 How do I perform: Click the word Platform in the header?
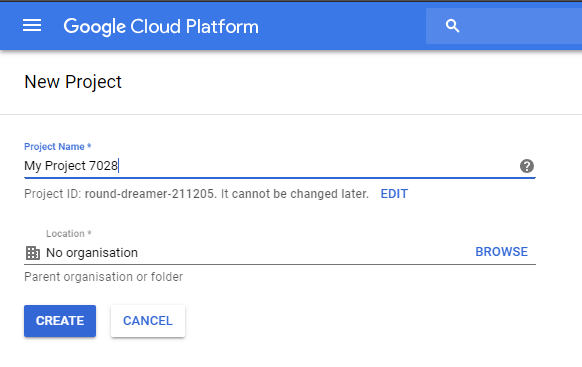pyautogui.click(x=222, y=26)
